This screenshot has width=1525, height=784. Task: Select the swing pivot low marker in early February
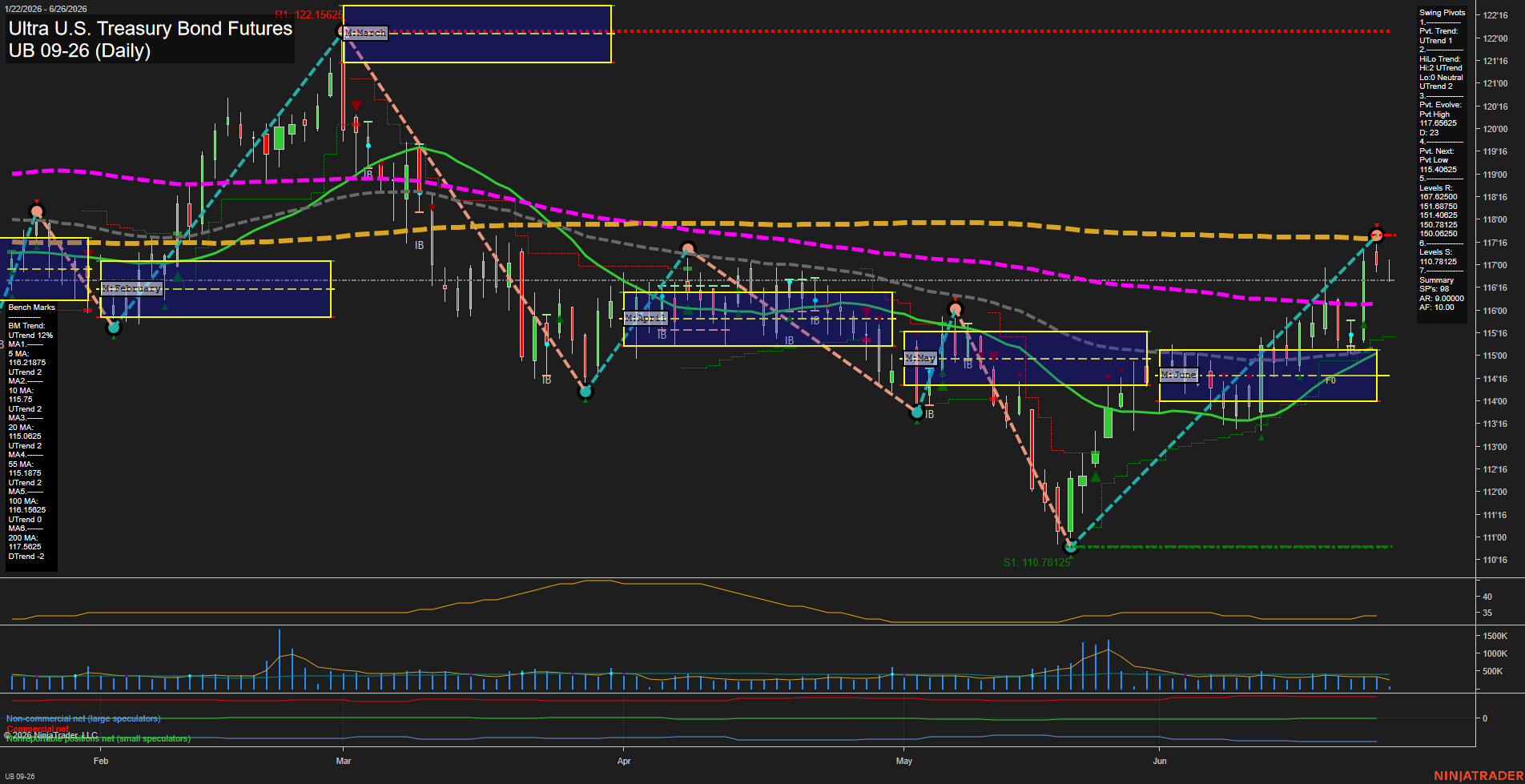point(114,327)
